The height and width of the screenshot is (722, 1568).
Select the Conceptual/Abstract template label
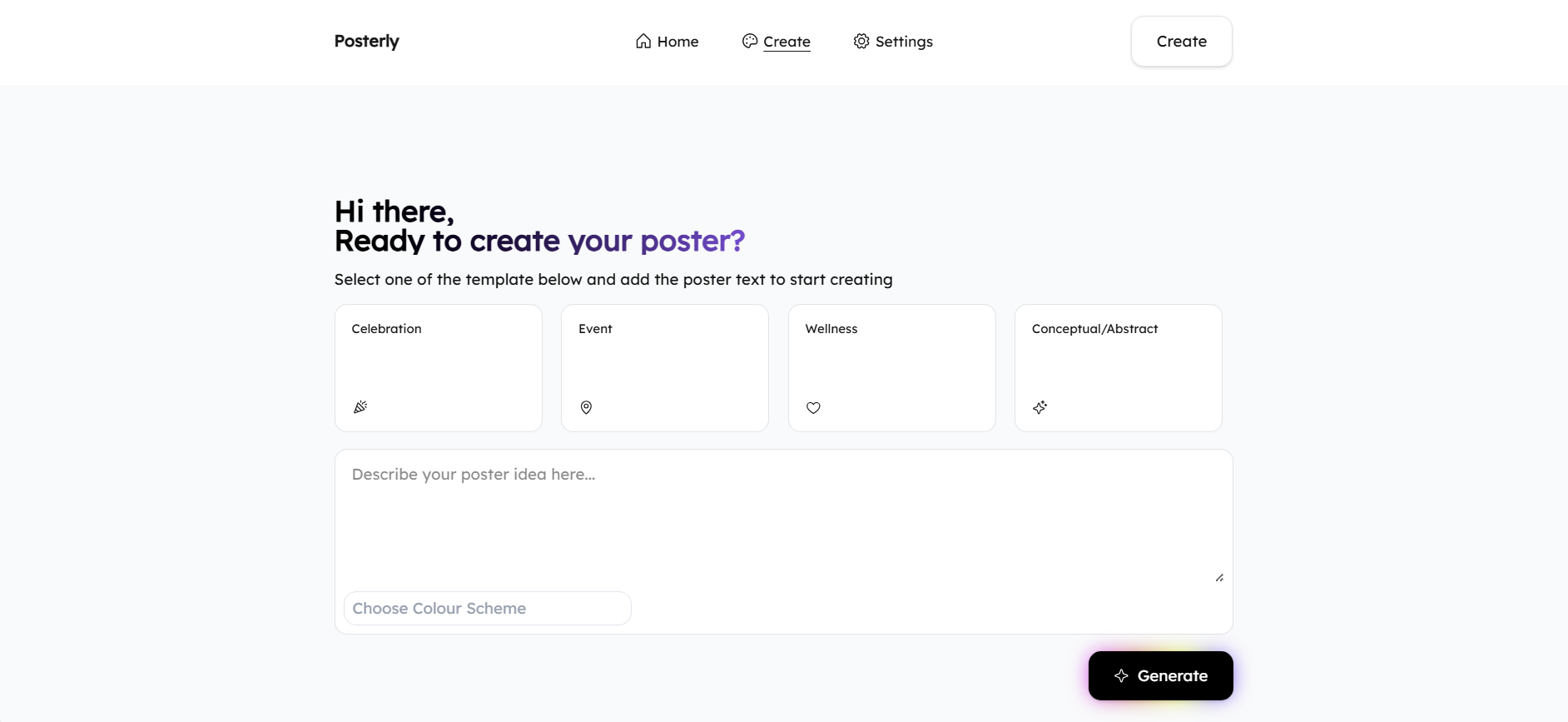coord(1094,329)
